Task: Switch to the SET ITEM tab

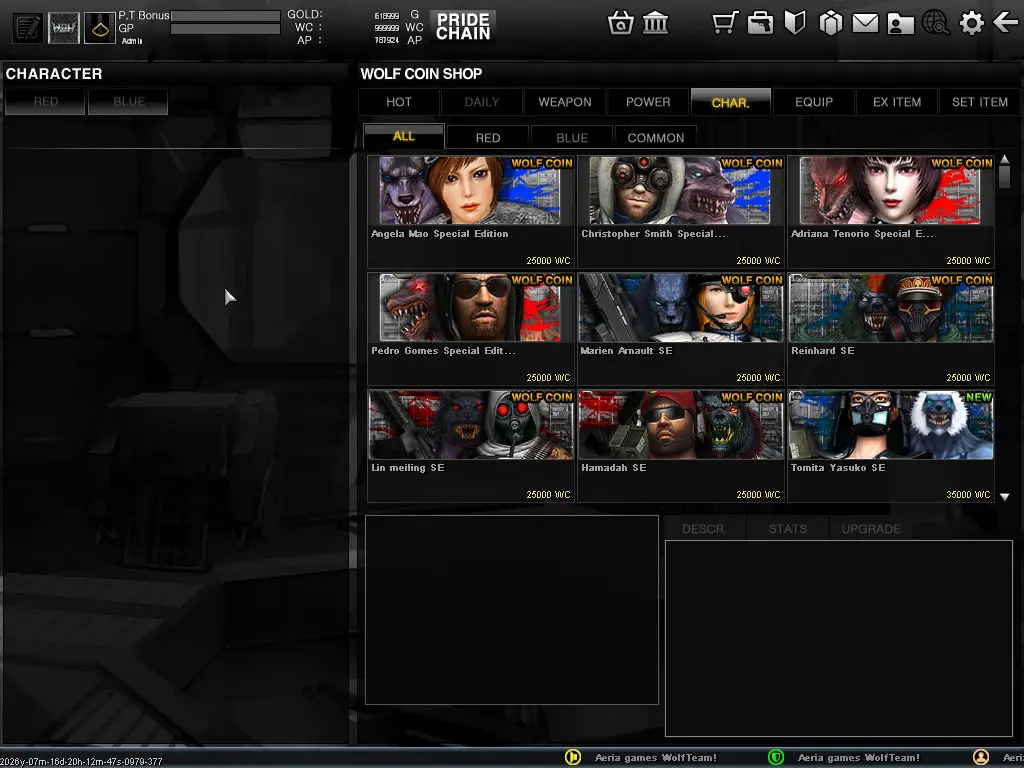Action: [x=980, y=102]
